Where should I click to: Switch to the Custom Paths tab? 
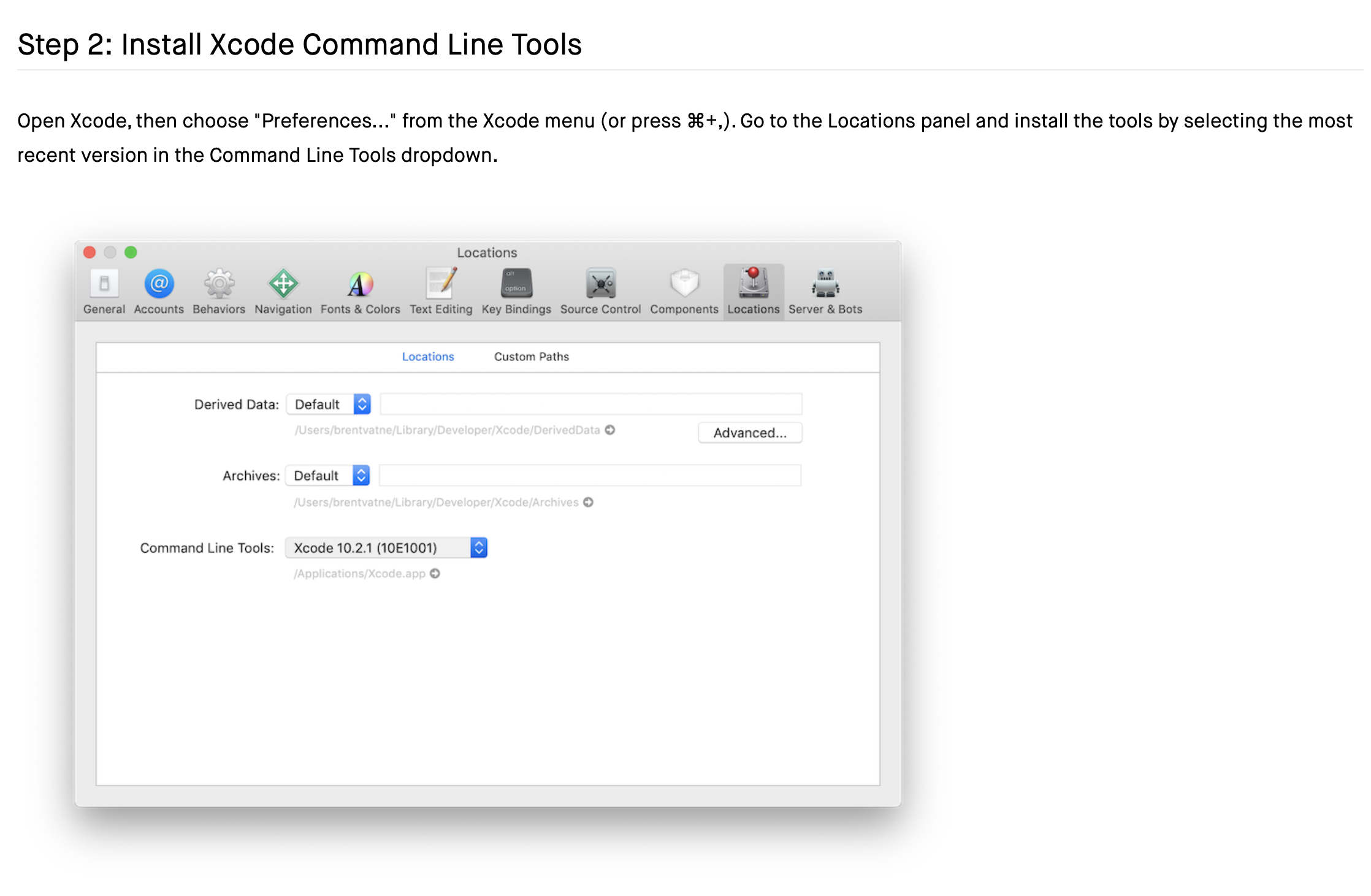[x=531, y=356]
